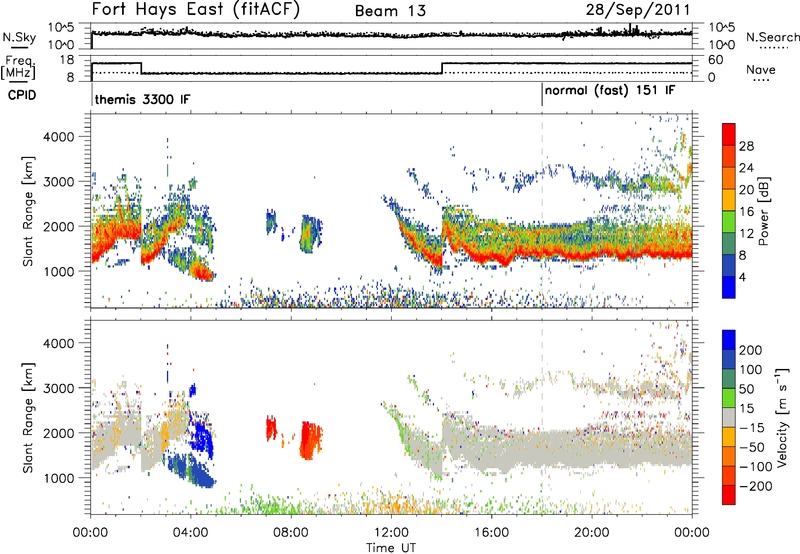800x554 pixels.
Task: Click the 'CPID' row label
Action: pos(22,95)
